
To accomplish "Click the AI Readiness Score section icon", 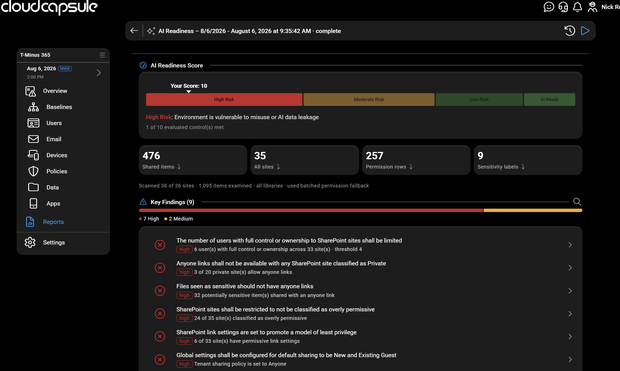I will pos(143,66).
